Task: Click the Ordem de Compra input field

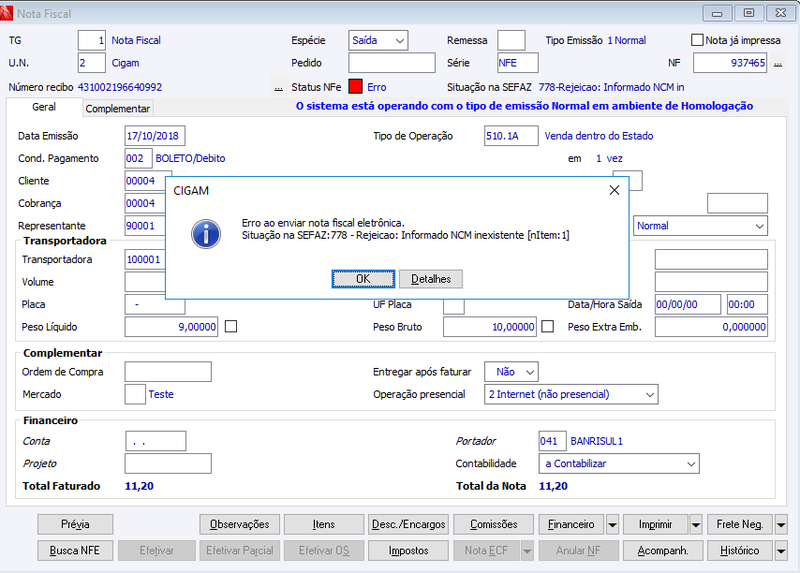Action: (168, 372)
